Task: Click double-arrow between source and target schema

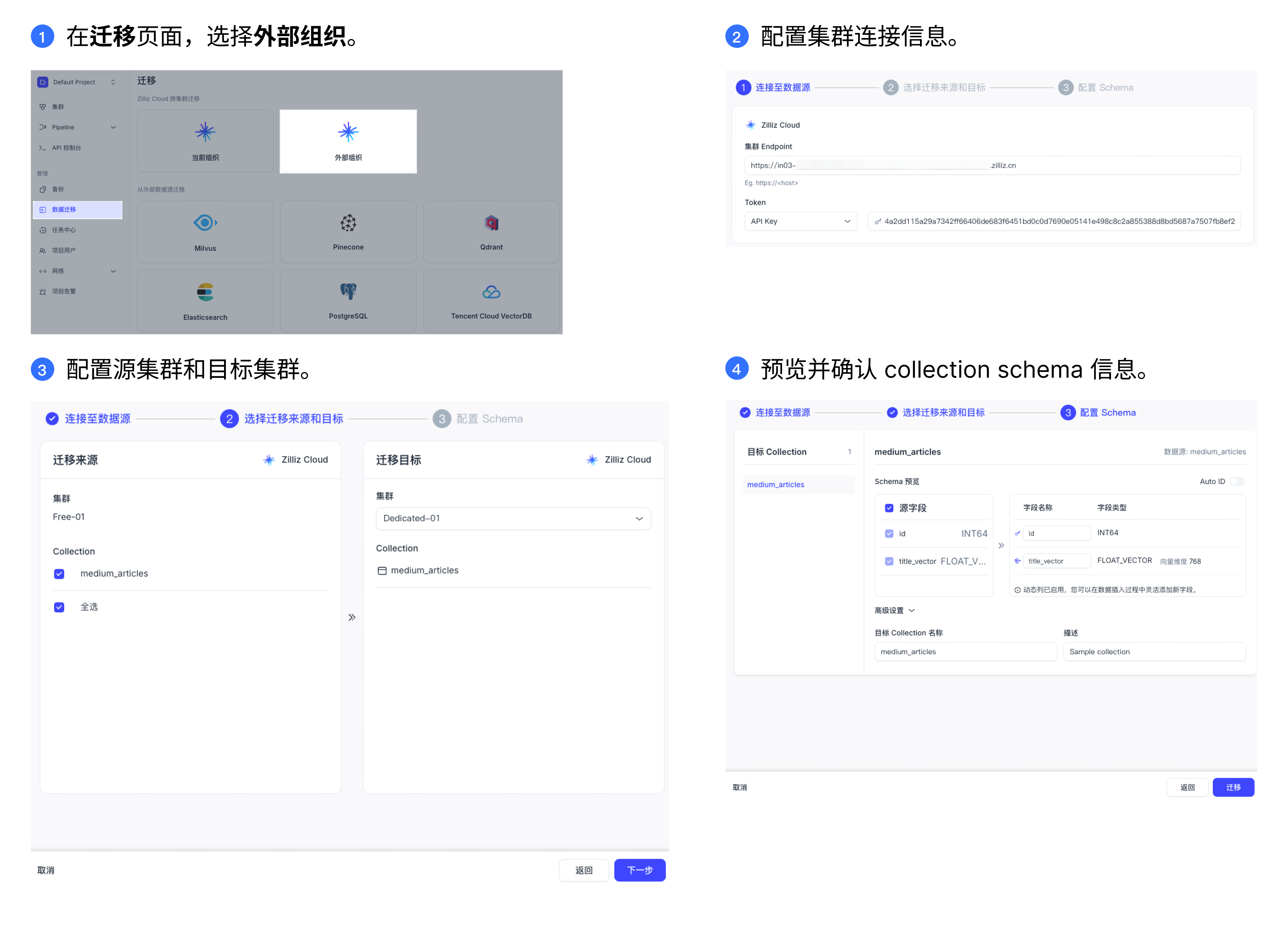Action: point(1001,546)
